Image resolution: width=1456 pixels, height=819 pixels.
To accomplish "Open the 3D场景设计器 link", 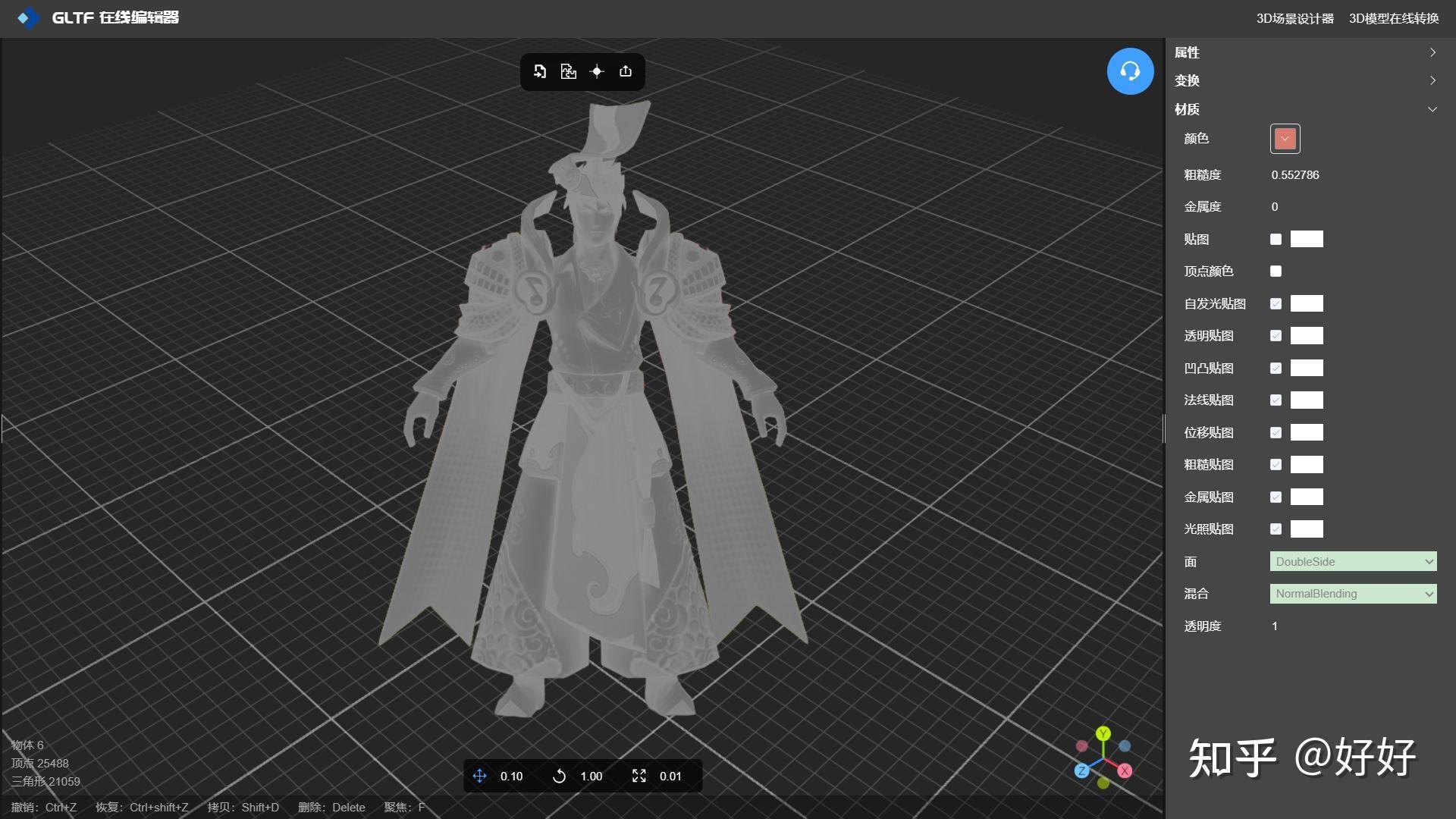I will click(x=1295, y=18).
